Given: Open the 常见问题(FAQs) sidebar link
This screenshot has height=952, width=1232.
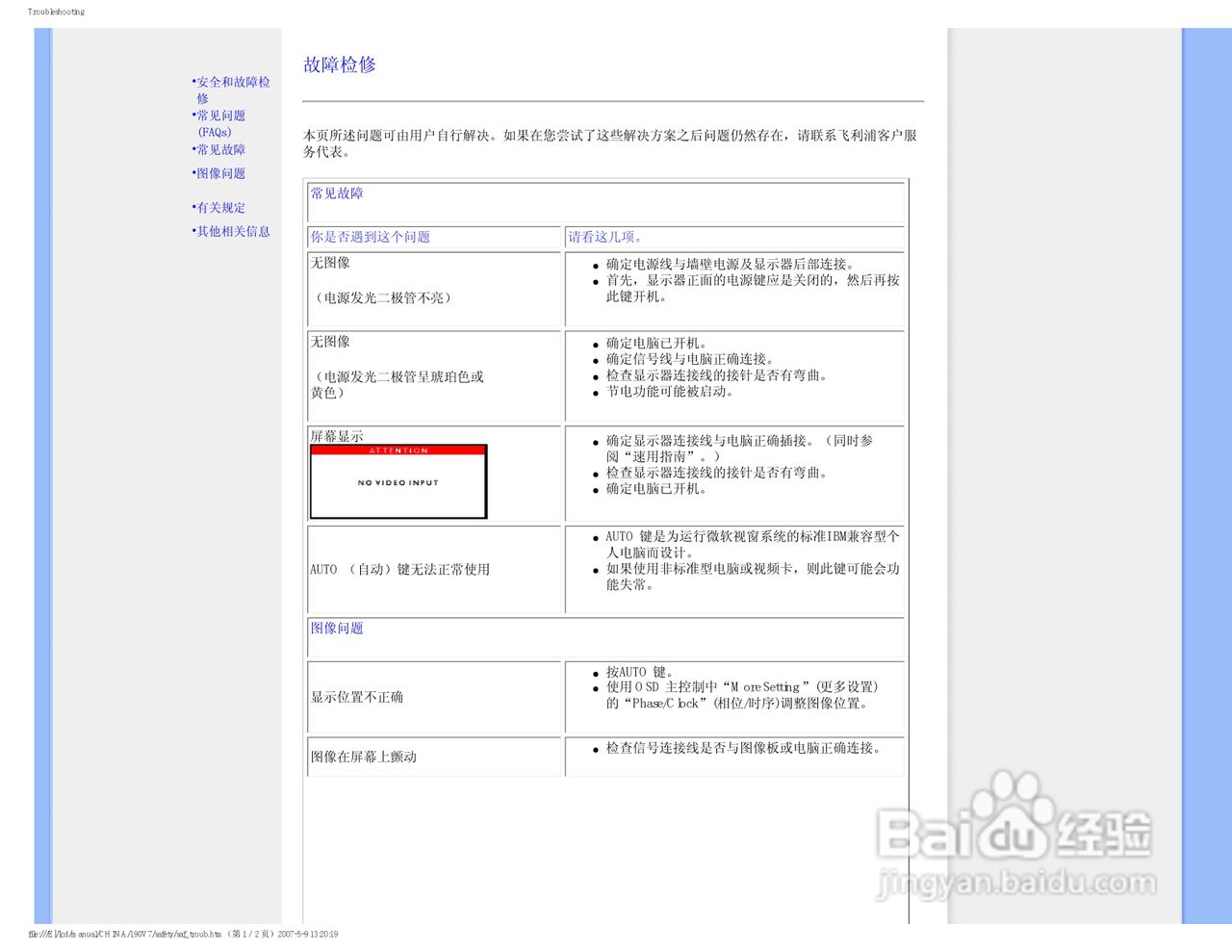Looking at the screenshot, I should [x=221, y=123].
